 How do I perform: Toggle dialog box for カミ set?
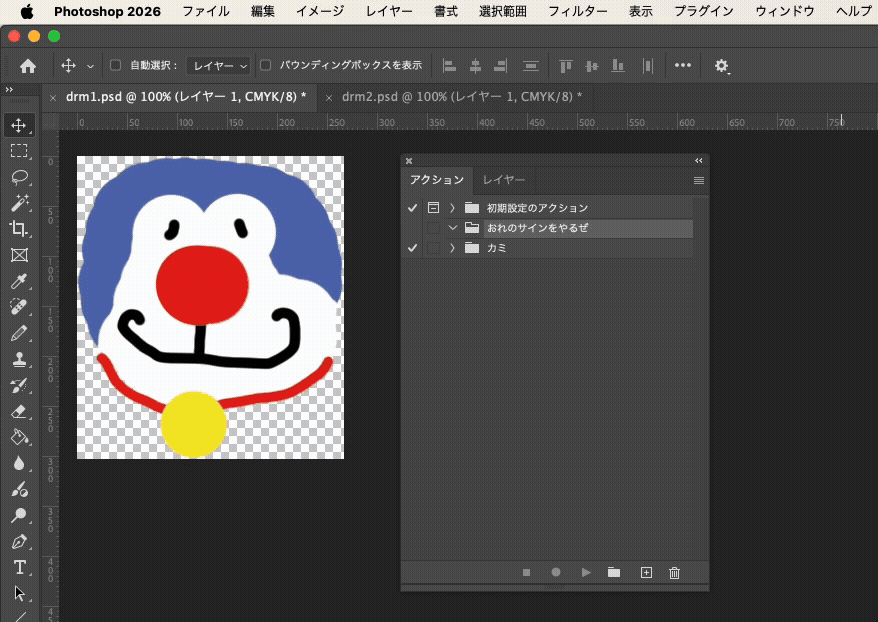pos(433,247)
